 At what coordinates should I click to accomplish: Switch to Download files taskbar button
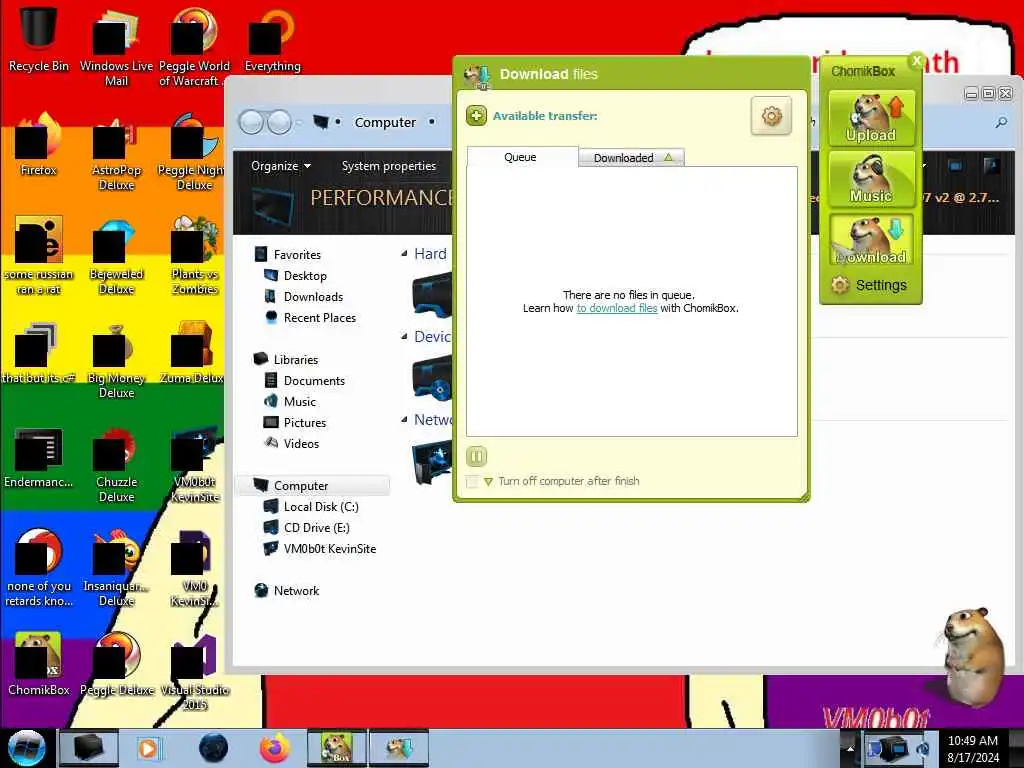399,748
